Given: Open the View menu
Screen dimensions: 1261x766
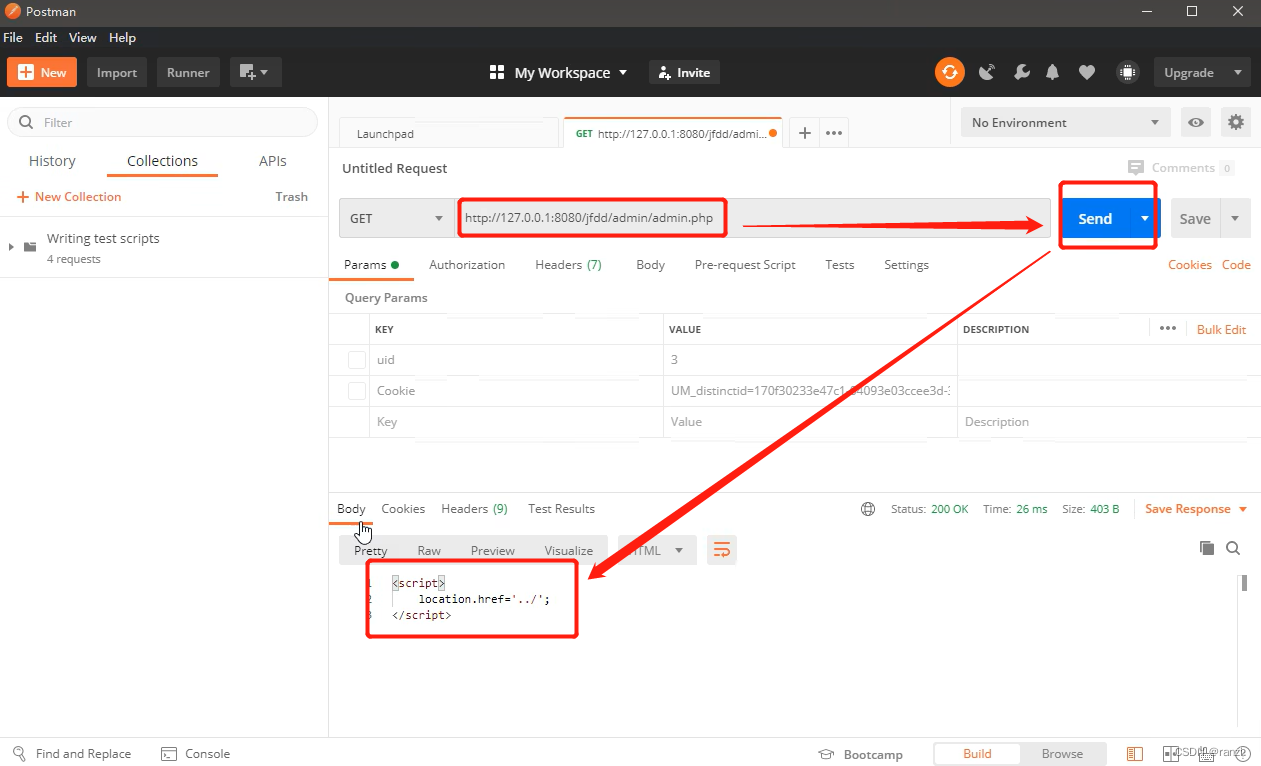Looking at the screenshot, I should (82, 37).
